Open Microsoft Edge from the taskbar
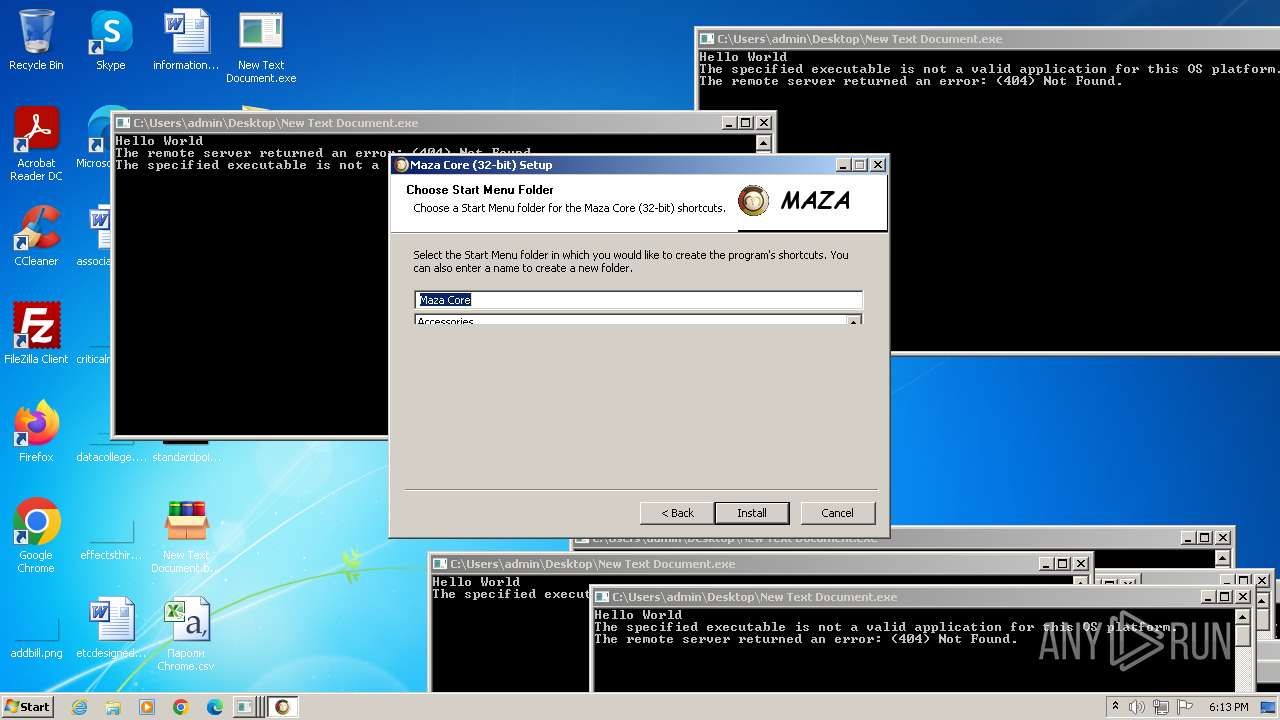Image resolution: width=1280 pixels, height=720 pixels. coord(215,707)
